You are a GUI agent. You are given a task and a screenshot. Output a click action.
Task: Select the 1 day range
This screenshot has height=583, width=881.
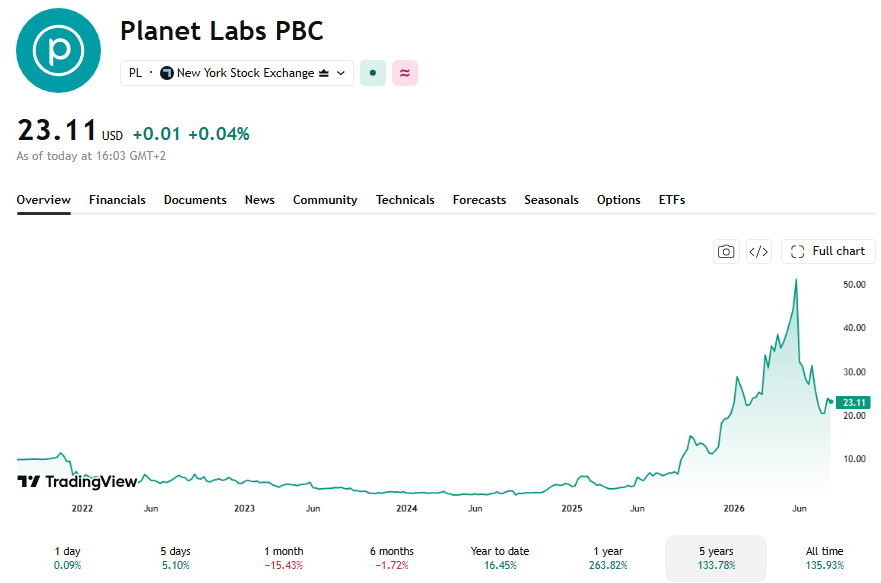(67, 558)
